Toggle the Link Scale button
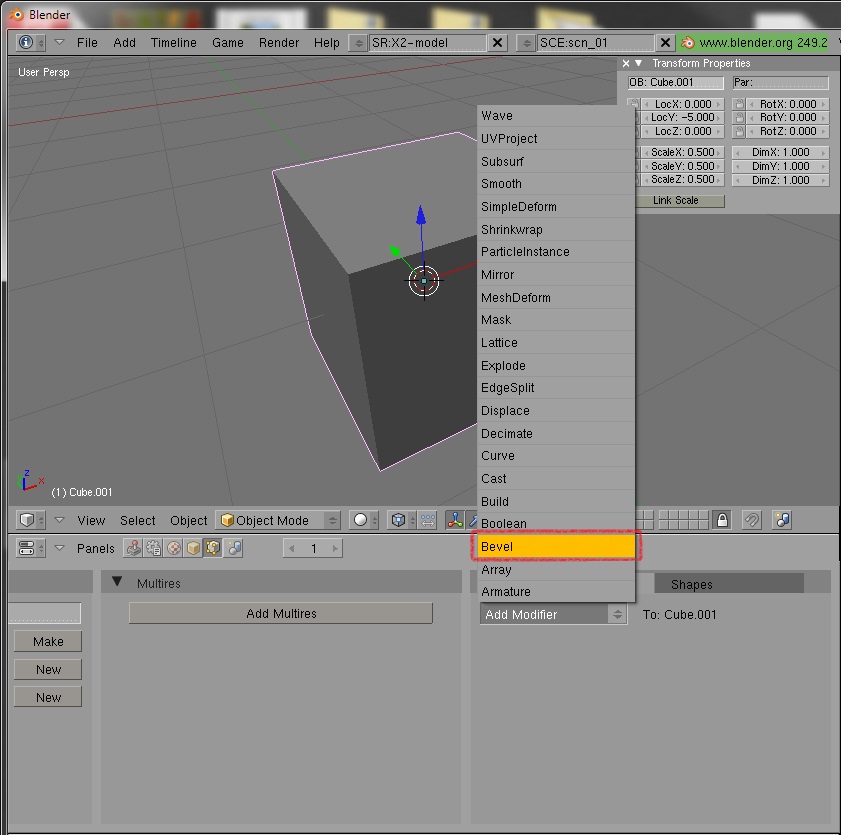The width and height of the screenshot is (841, 835). pyautogui.click(x=676, y=200)
